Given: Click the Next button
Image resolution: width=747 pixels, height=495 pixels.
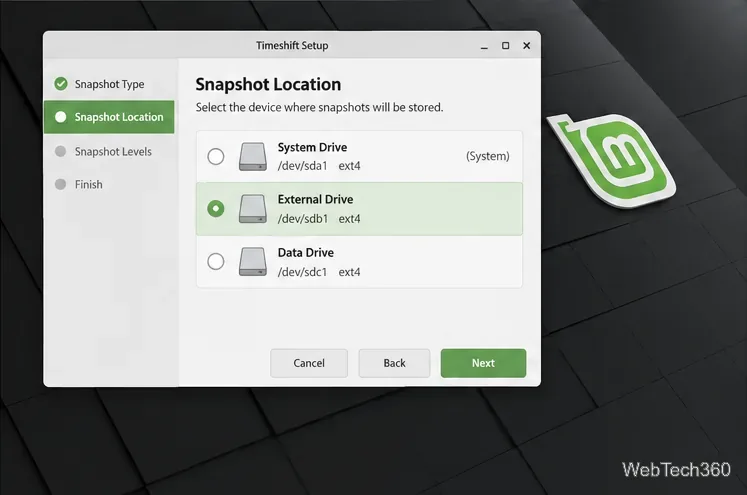Looking at the screenshot, I should click(x=483, y=363).
